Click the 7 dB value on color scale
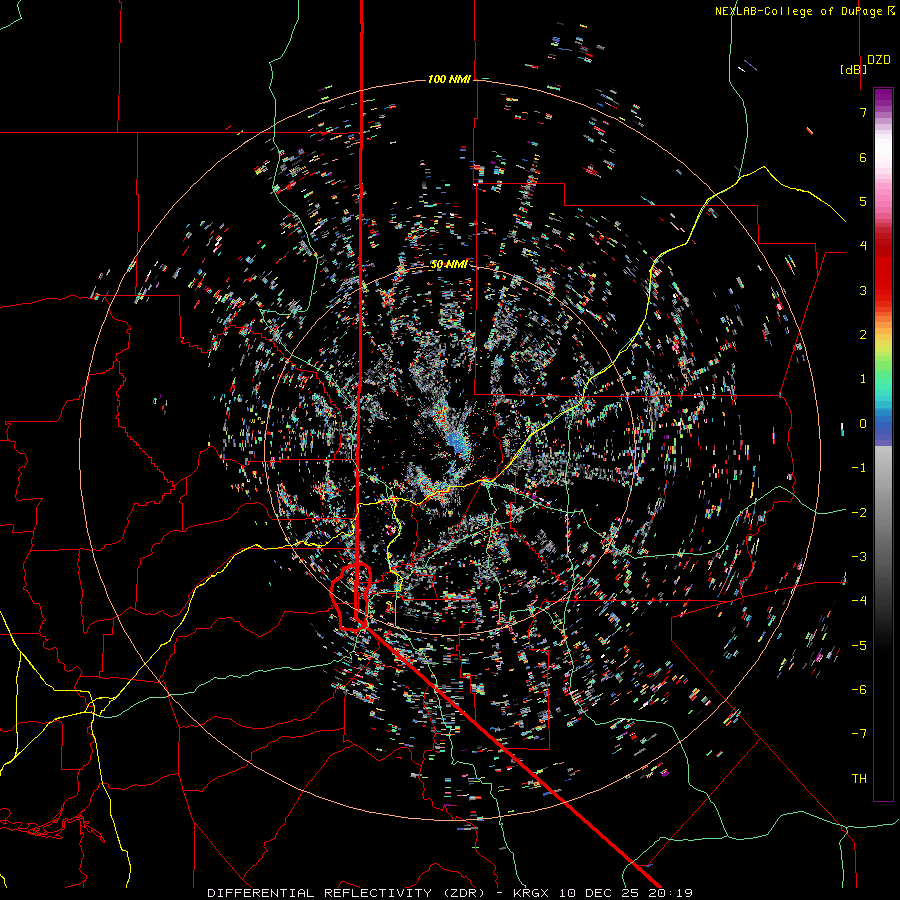This screenshot has width=900, height=900. coord(863,112)
